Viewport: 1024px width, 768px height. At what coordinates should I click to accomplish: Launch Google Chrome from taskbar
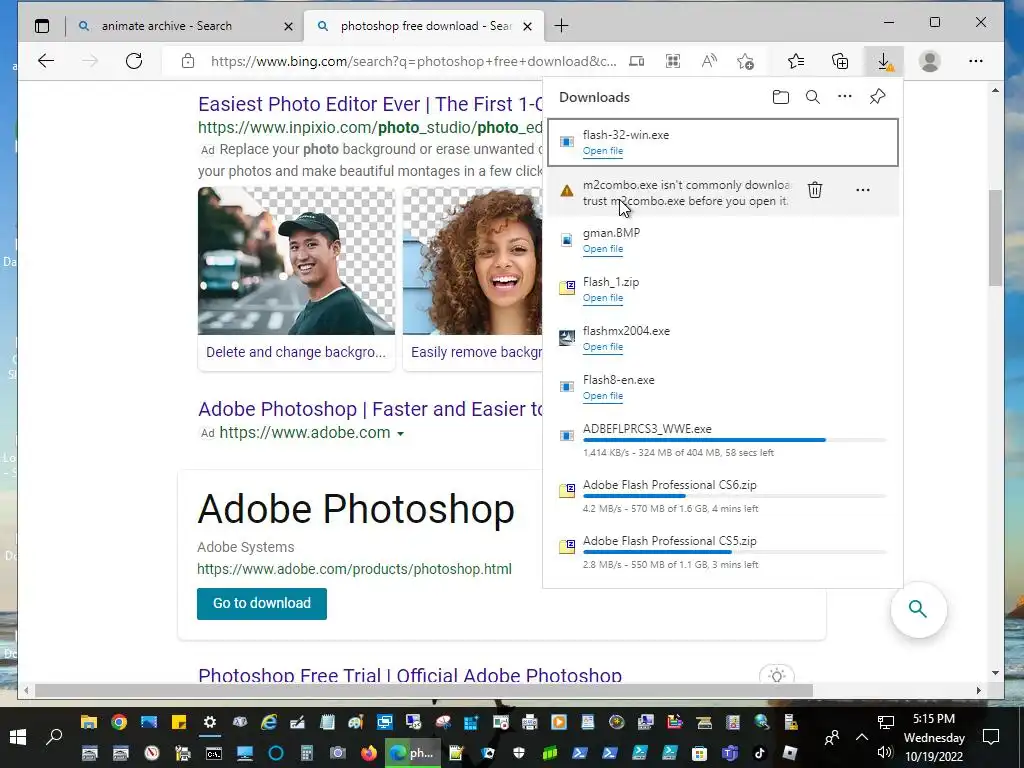(119, 722)
